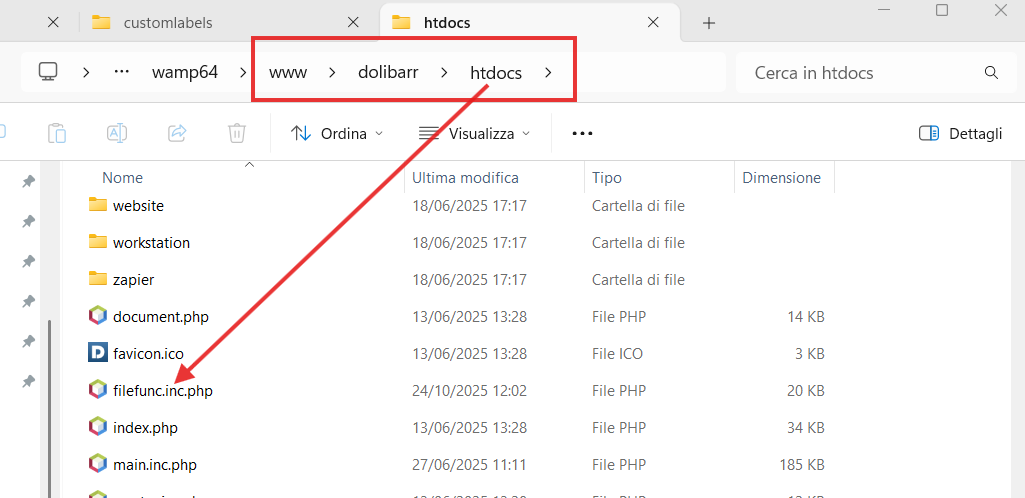Click the search magnifier icon

[x=991, y=73]
